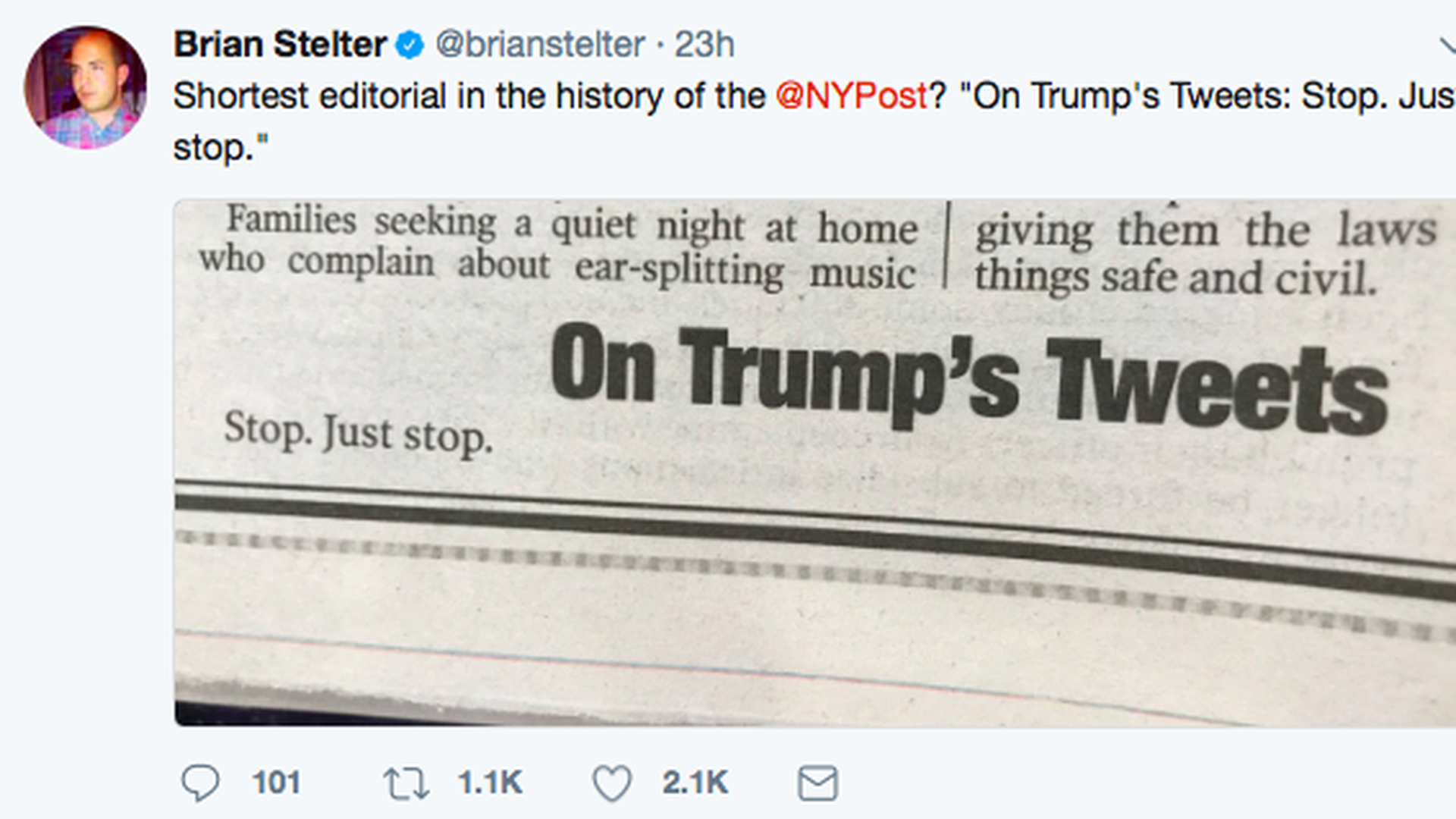Click the 1.1K retweets count
The height and width of the screenshot is (819, 1456).
tap(490, 783)
